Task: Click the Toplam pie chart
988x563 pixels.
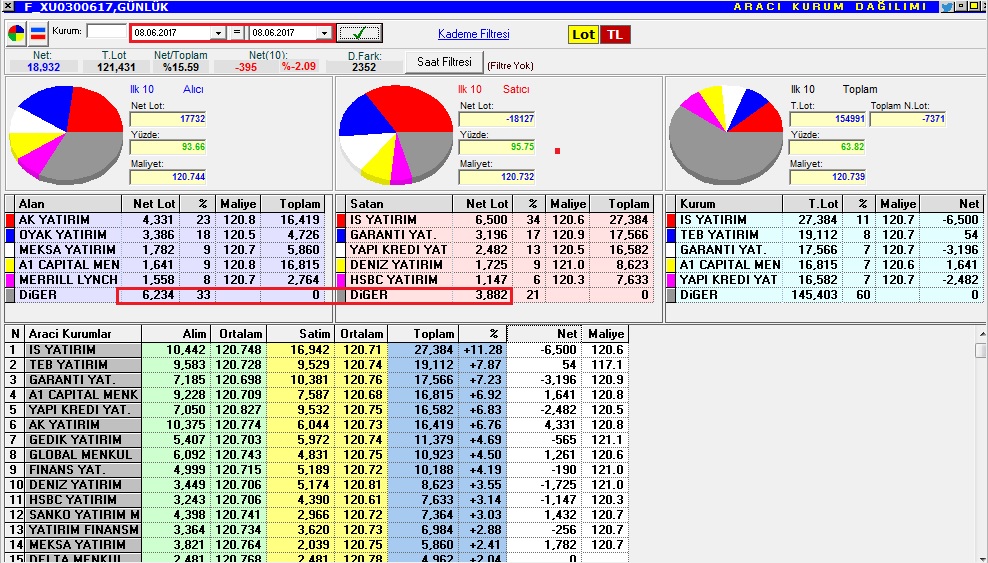Action: (x=726, y=134)
